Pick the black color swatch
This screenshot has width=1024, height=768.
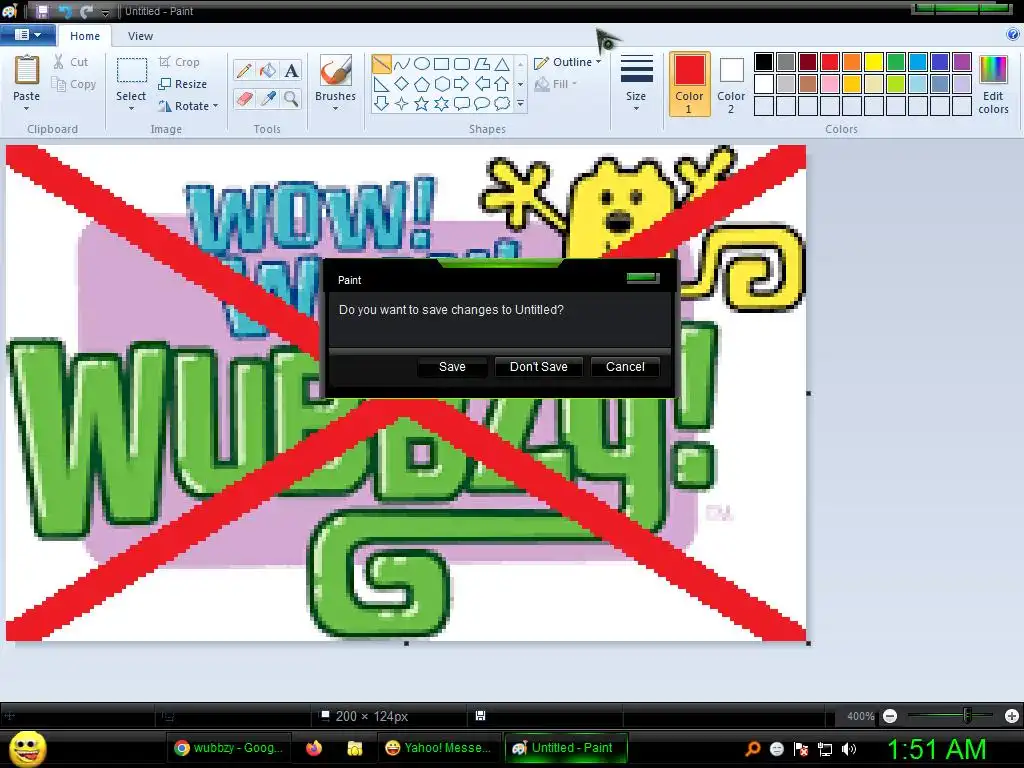764,62
